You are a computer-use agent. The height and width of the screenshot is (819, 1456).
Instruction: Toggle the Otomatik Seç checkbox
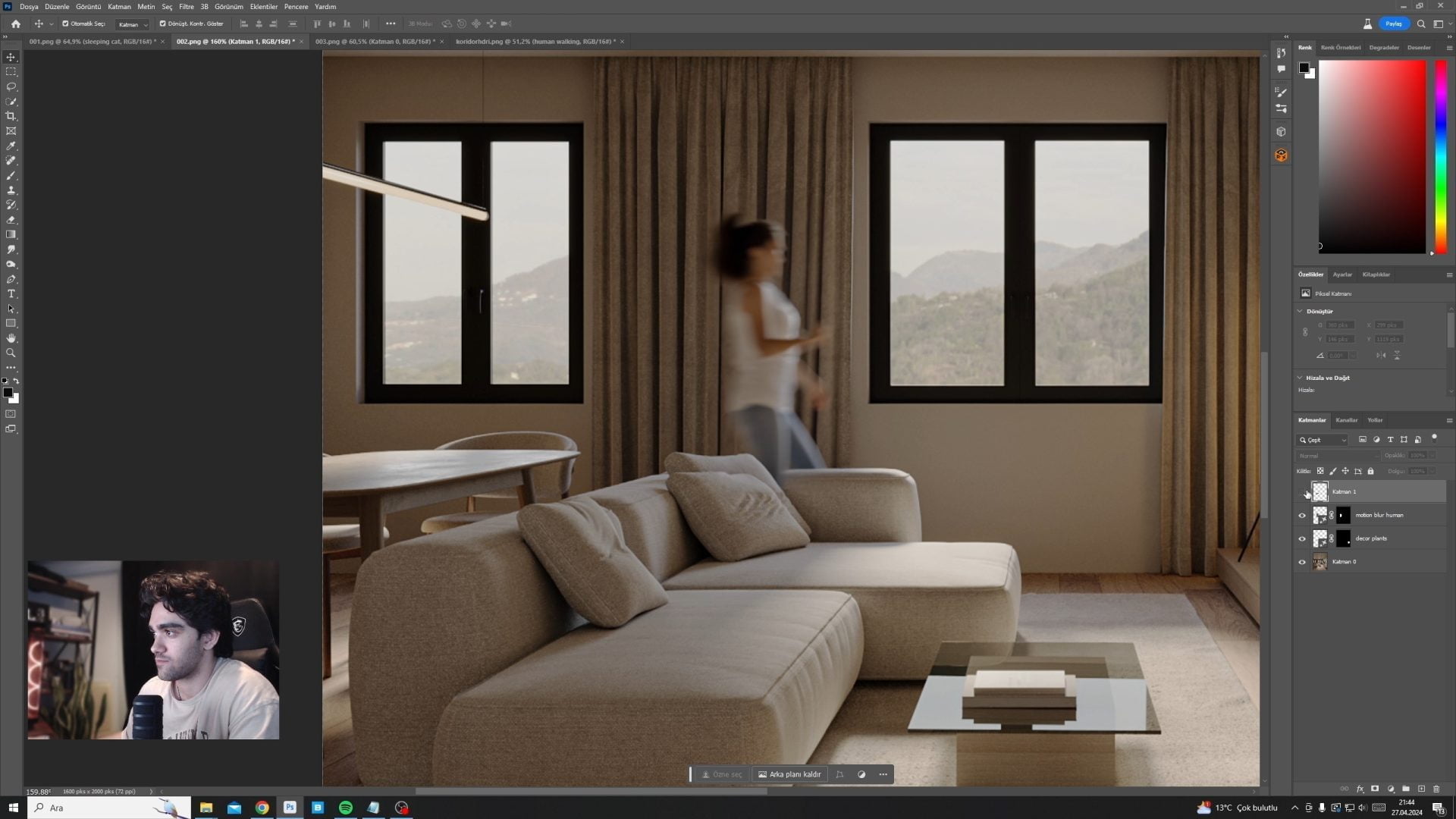coord(65,24)
